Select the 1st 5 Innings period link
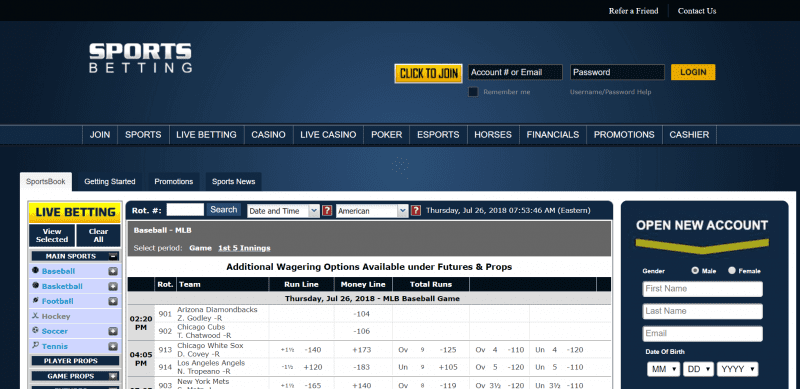This screenshot has width=800, height=389. click(x=244, y=248)
